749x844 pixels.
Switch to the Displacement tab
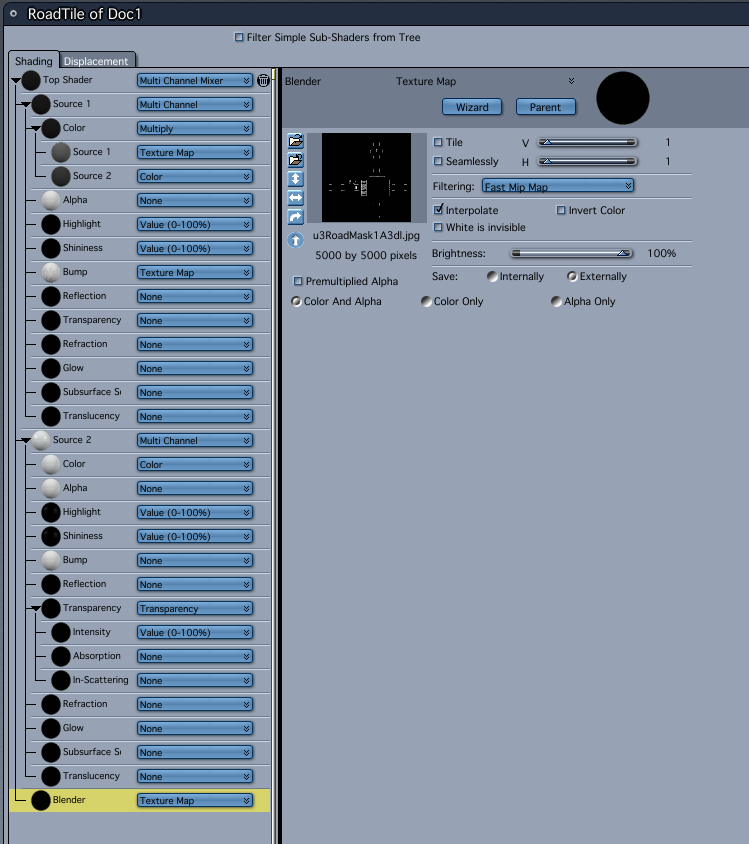[96, 61]
